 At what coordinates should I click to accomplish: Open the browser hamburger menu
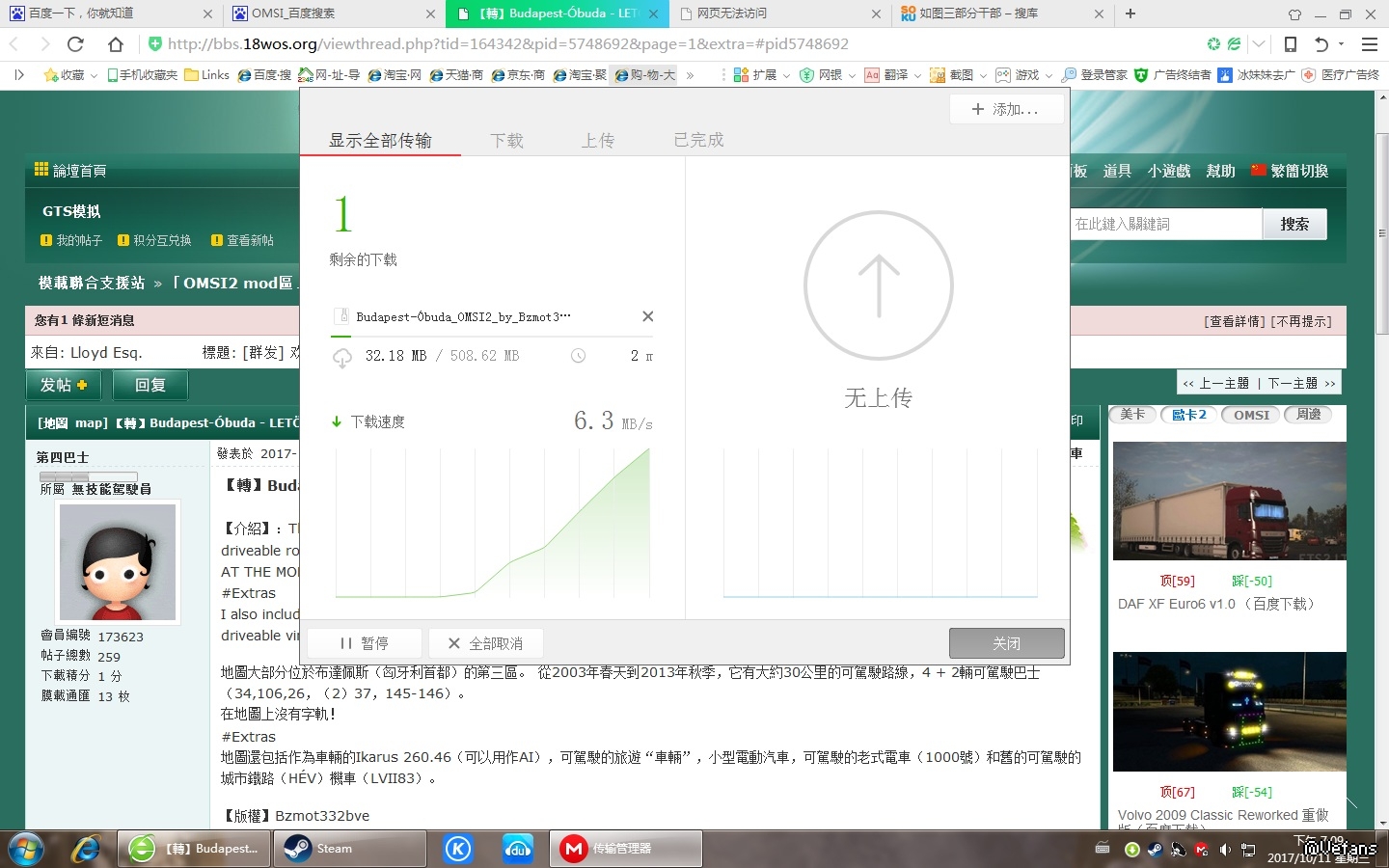pyautogui.click(x=1369, y=44)
